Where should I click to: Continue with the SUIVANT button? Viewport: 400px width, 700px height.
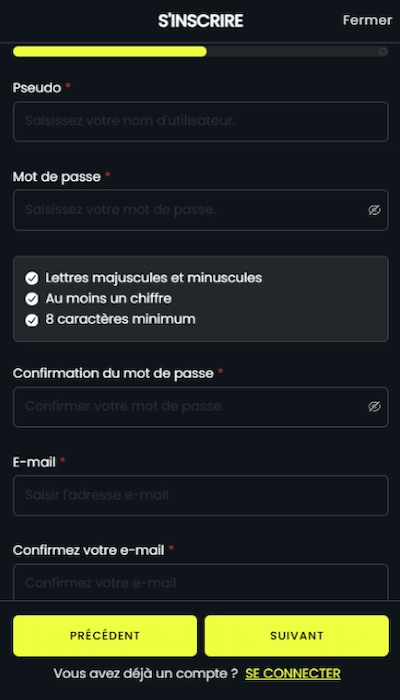(296, 636)
